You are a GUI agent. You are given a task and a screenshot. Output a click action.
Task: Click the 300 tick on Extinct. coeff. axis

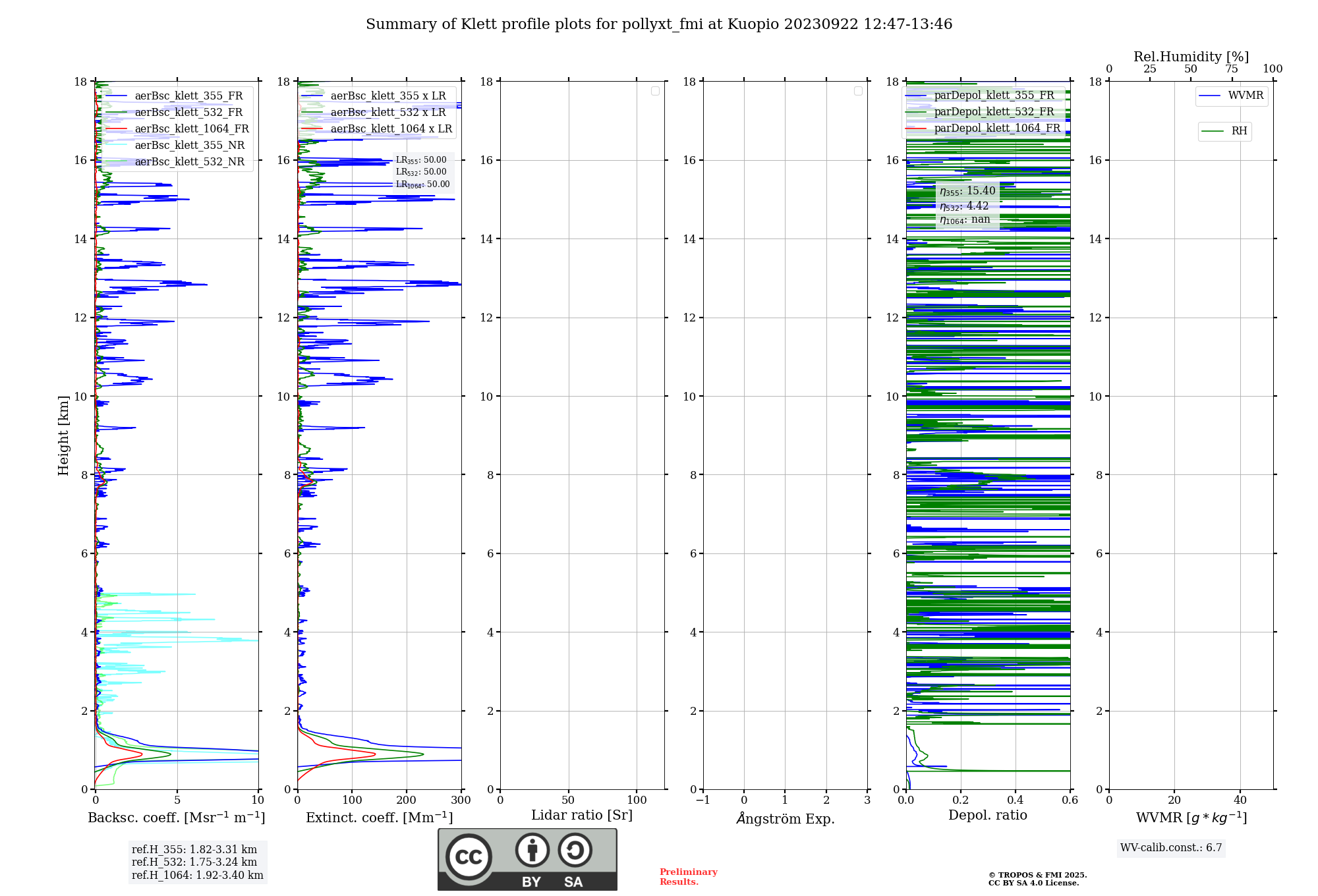coord(461,800)
